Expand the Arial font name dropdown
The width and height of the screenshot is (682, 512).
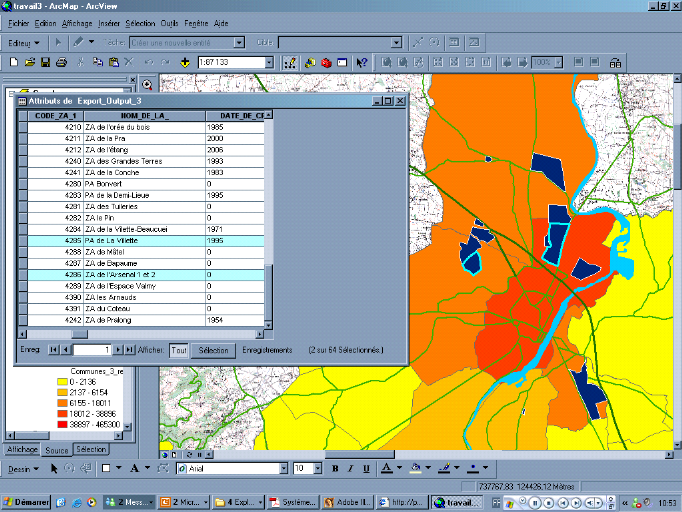[284, 468]
